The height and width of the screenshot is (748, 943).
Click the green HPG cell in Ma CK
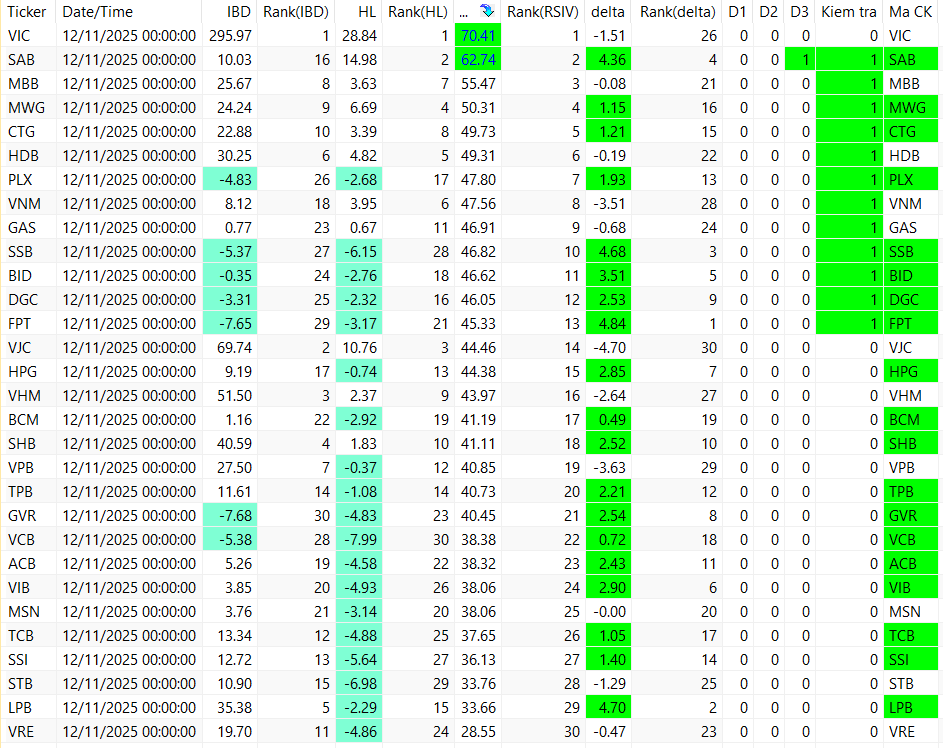[911, 372]
